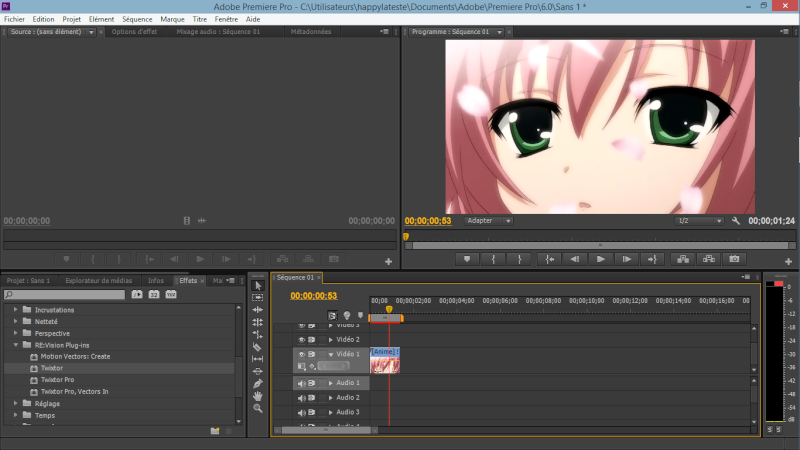Image resolution: width=800 pixels, height=450 pixels.
Task: Open the Séquence menu
Action: tap(137, 19)
